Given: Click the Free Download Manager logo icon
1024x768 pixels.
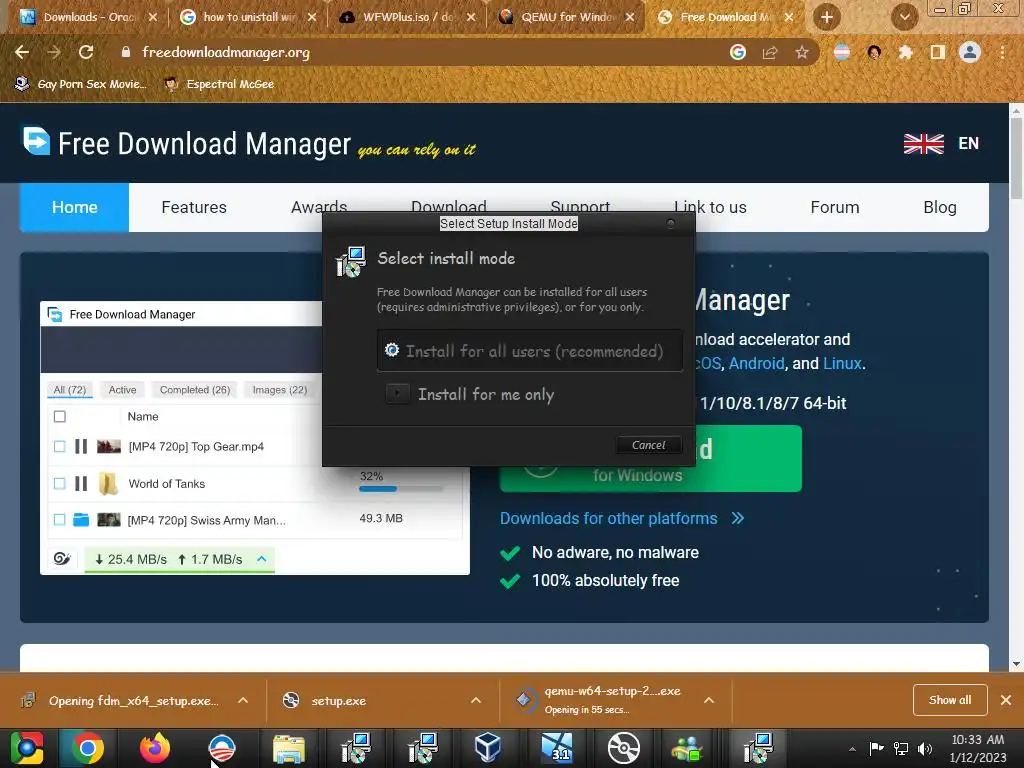Looking at the screenshot, I should pos(37,141).
